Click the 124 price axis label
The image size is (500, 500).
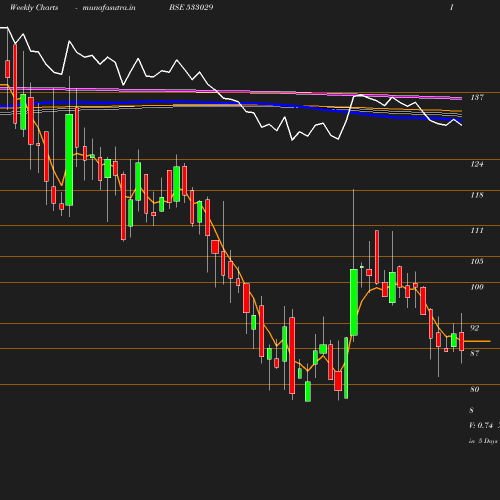pos(477,164)
